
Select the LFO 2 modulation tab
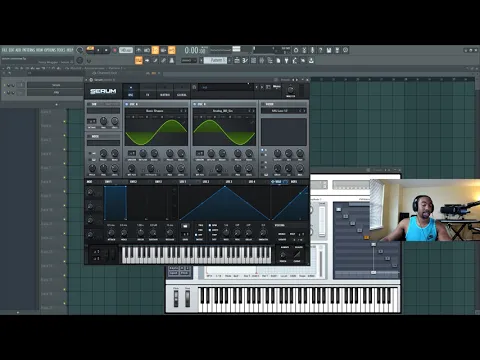pyautogui.click(x=206, y=182)
